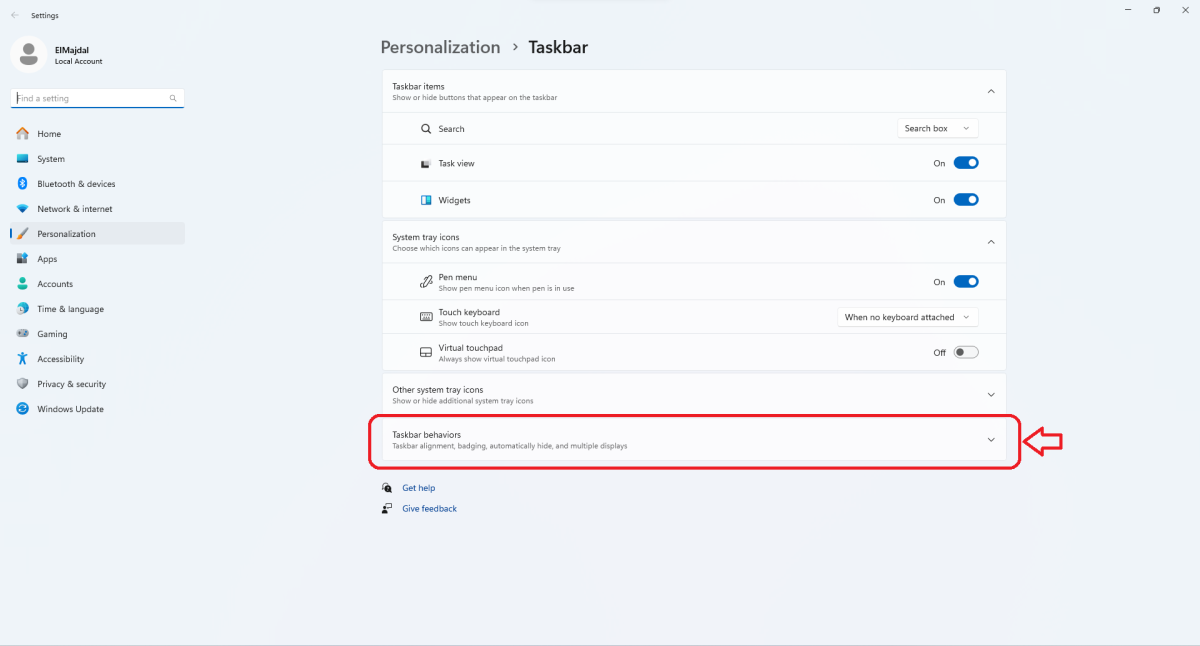Turn off the Task view toggle
The height and width of the screenshot is (646, 1200).
pos(965,163)
